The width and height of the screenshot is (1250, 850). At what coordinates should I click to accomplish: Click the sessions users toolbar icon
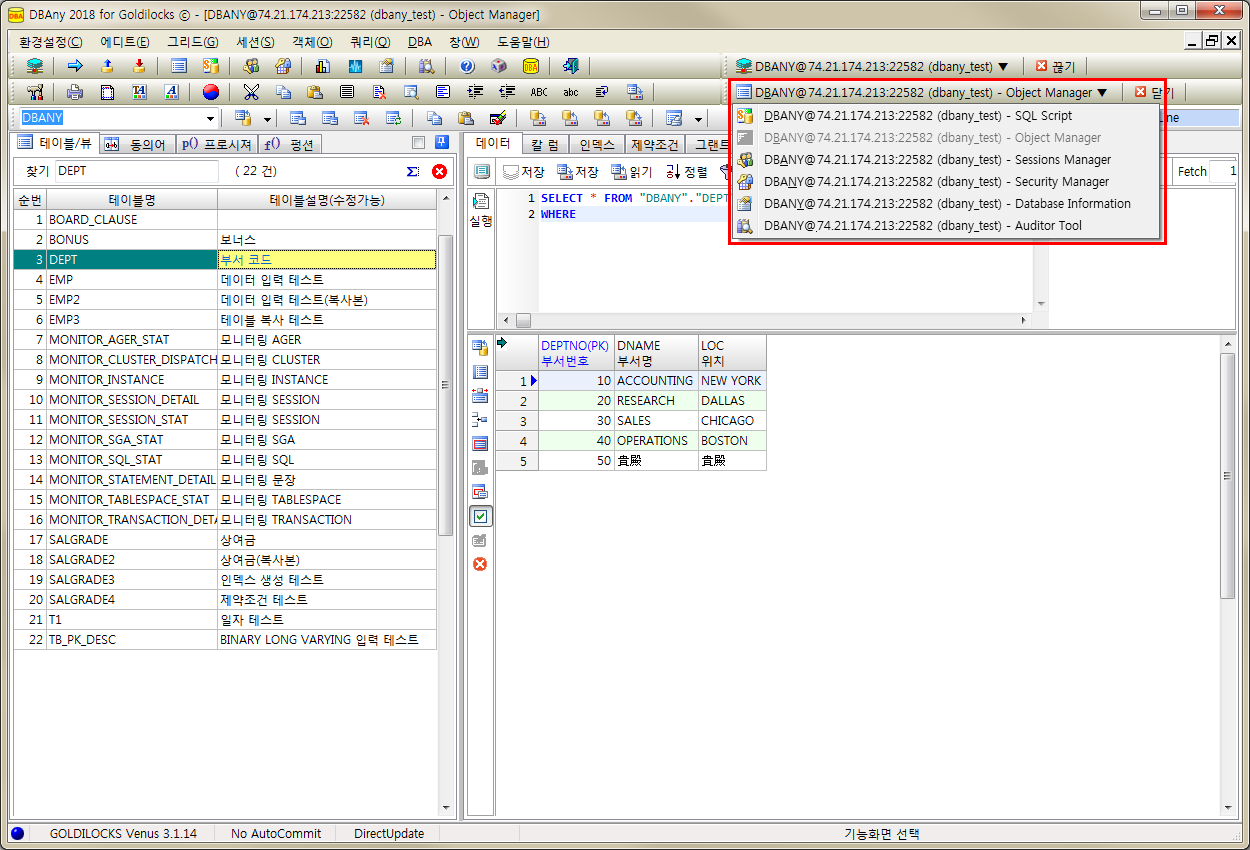251,67
